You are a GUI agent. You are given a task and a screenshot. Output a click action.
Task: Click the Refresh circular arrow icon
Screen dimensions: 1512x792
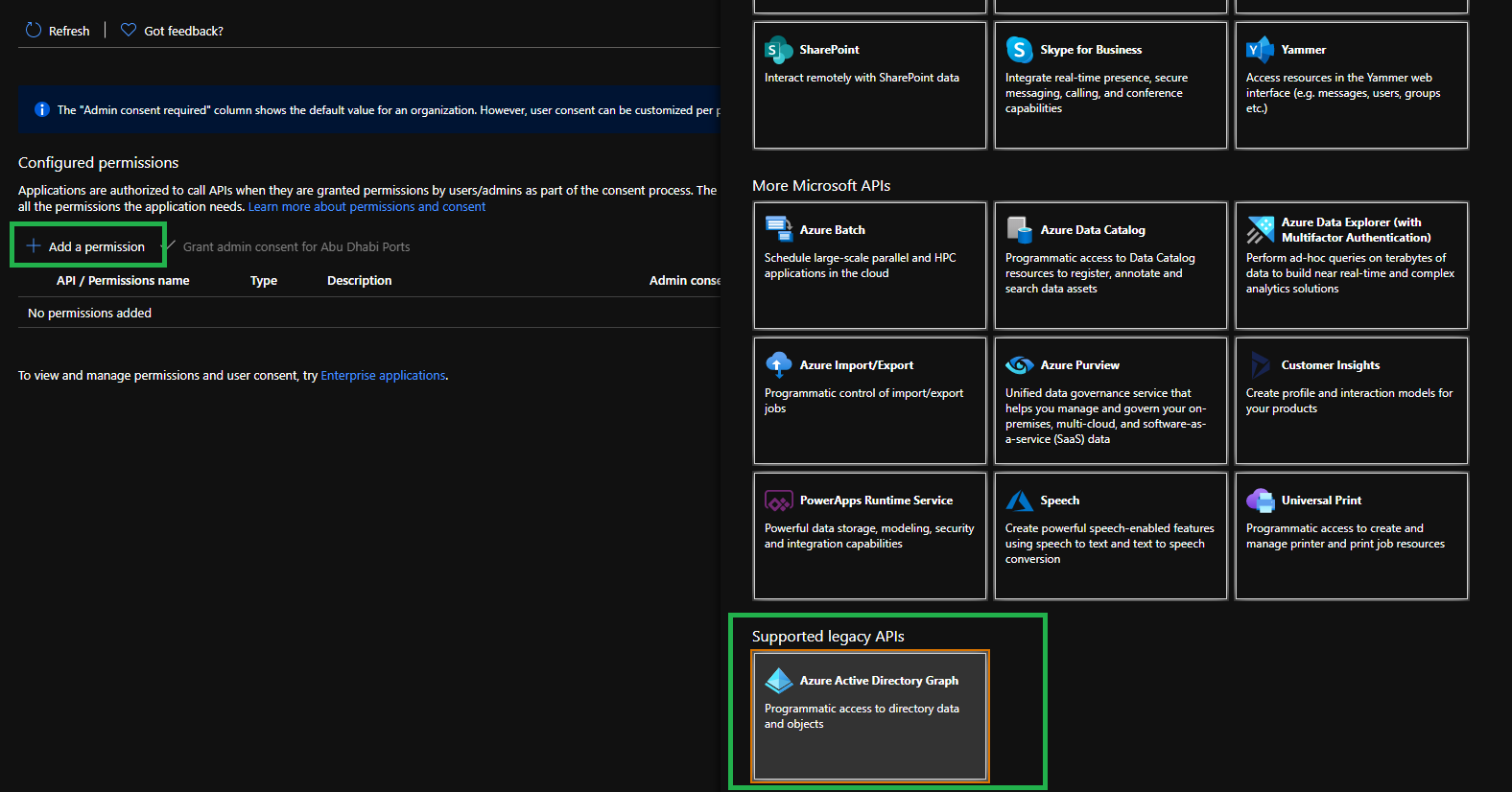(x=34, y=30)
